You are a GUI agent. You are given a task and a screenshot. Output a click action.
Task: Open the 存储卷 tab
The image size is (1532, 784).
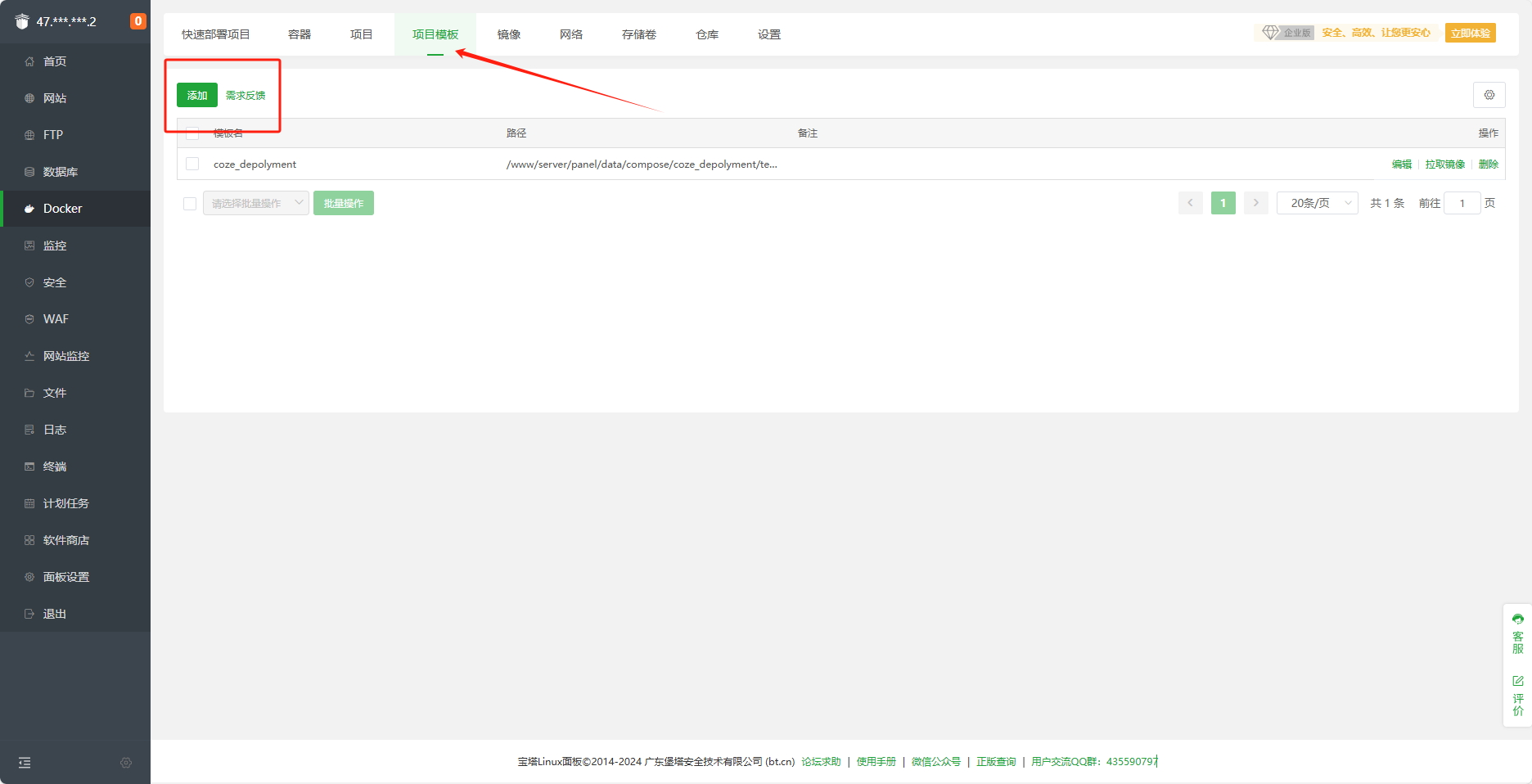click(639, 34)
